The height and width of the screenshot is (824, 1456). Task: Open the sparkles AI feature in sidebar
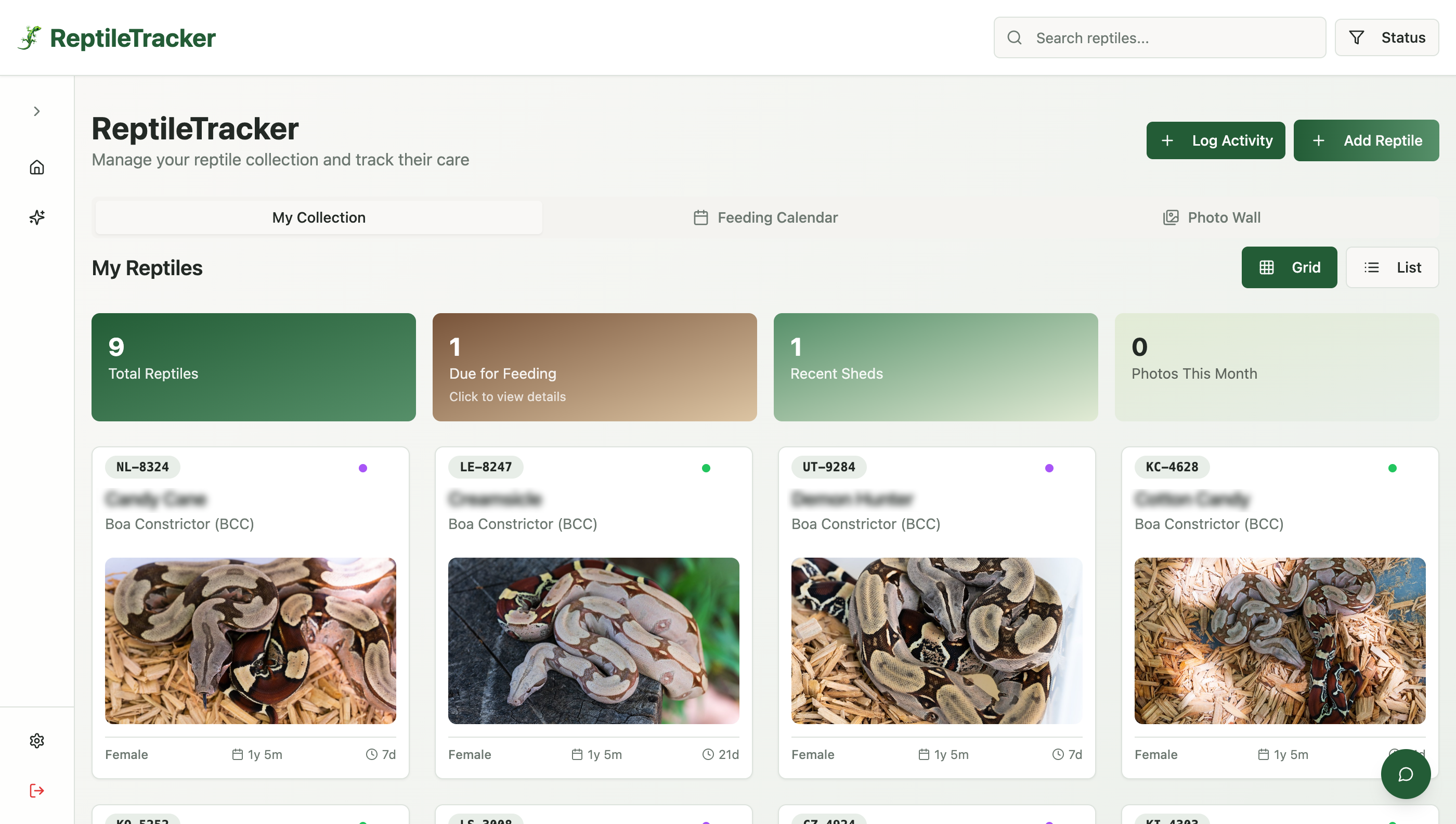tap(36, 217)
